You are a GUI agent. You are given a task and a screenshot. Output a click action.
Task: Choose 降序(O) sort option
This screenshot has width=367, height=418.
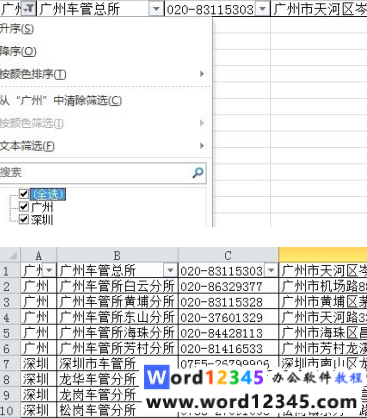[x=18, y=51]
